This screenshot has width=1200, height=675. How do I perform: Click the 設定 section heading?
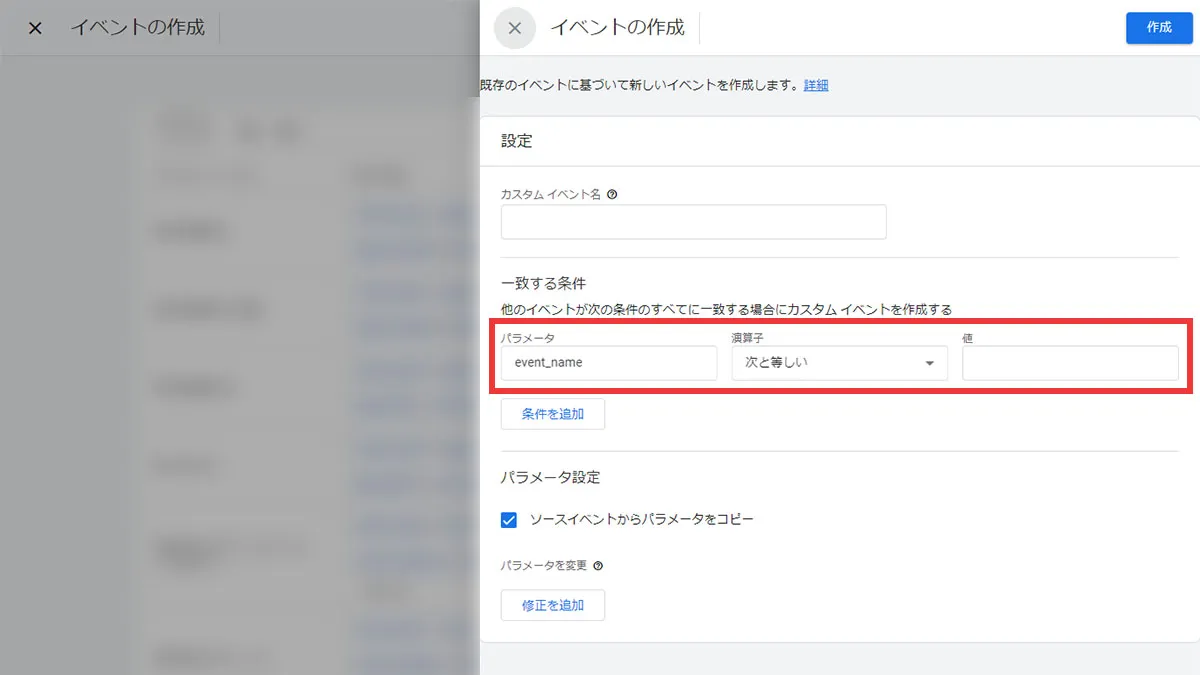coord(516,141)
